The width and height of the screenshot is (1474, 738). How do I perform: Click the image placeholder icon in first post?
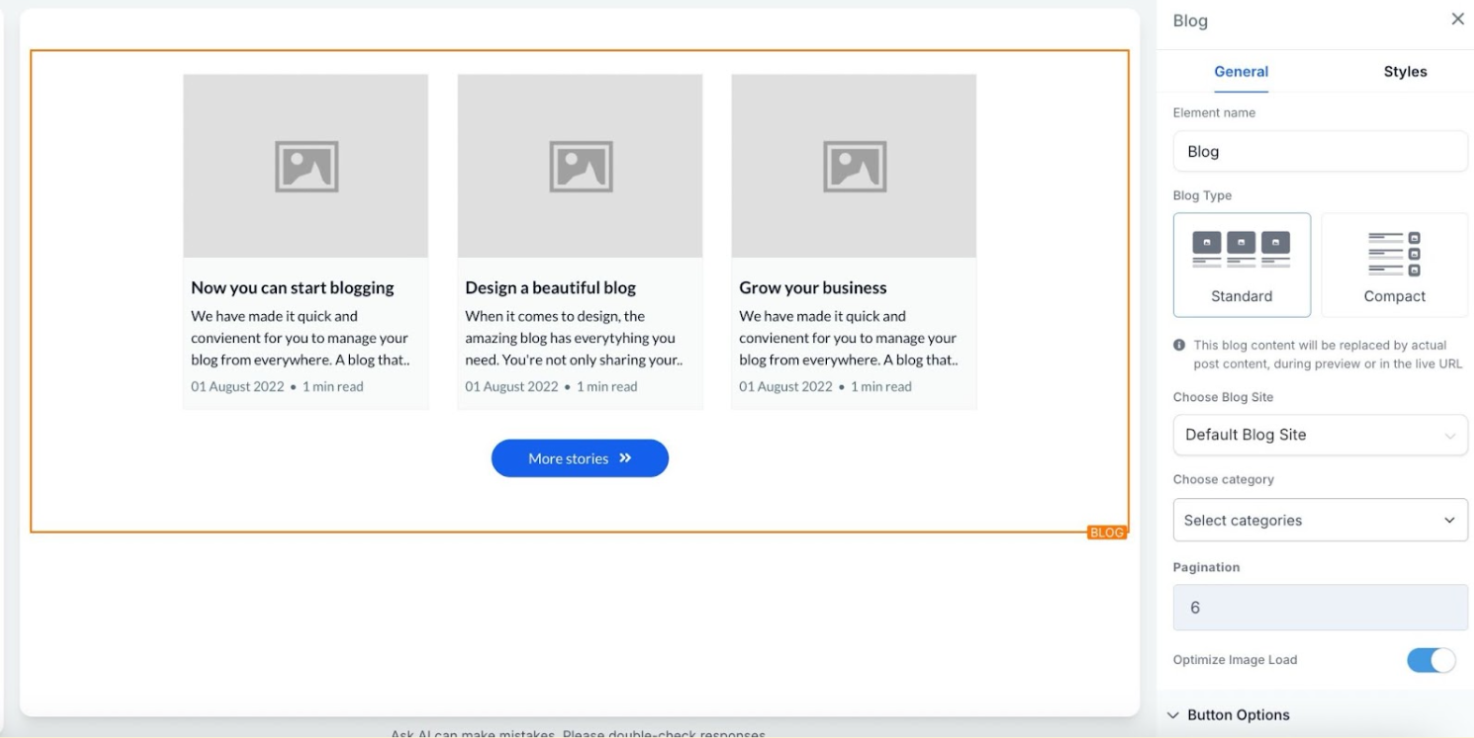click(x=306, y=166)
